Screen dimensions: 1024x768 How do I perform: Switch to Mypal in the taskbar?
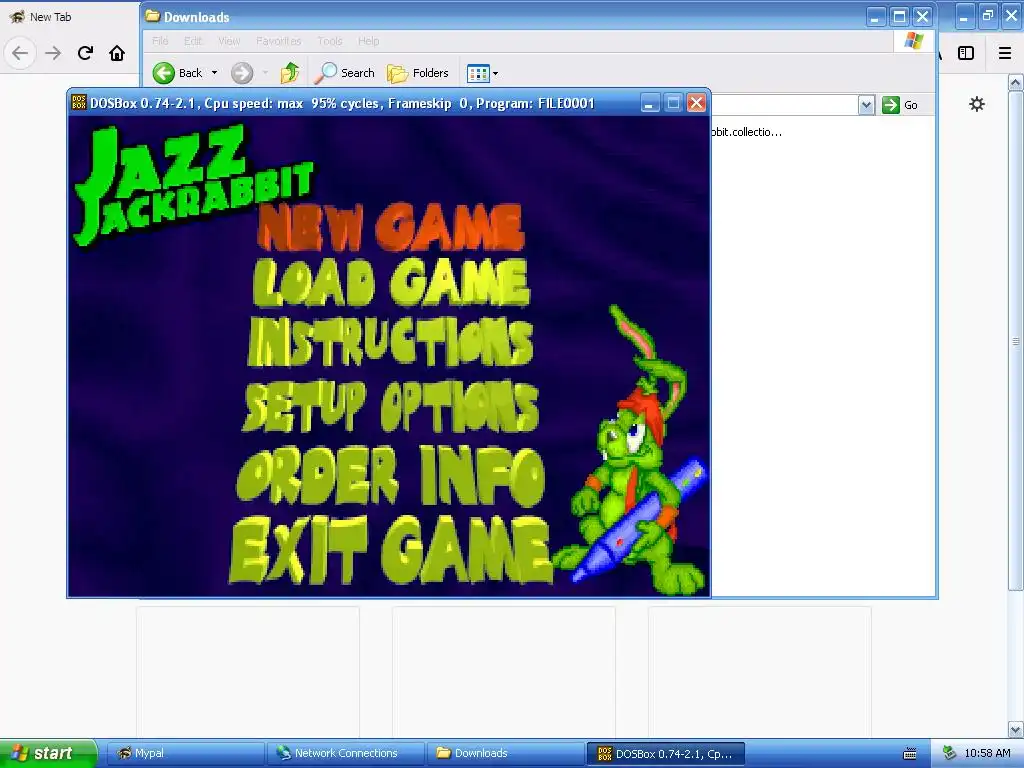[185, 753]
